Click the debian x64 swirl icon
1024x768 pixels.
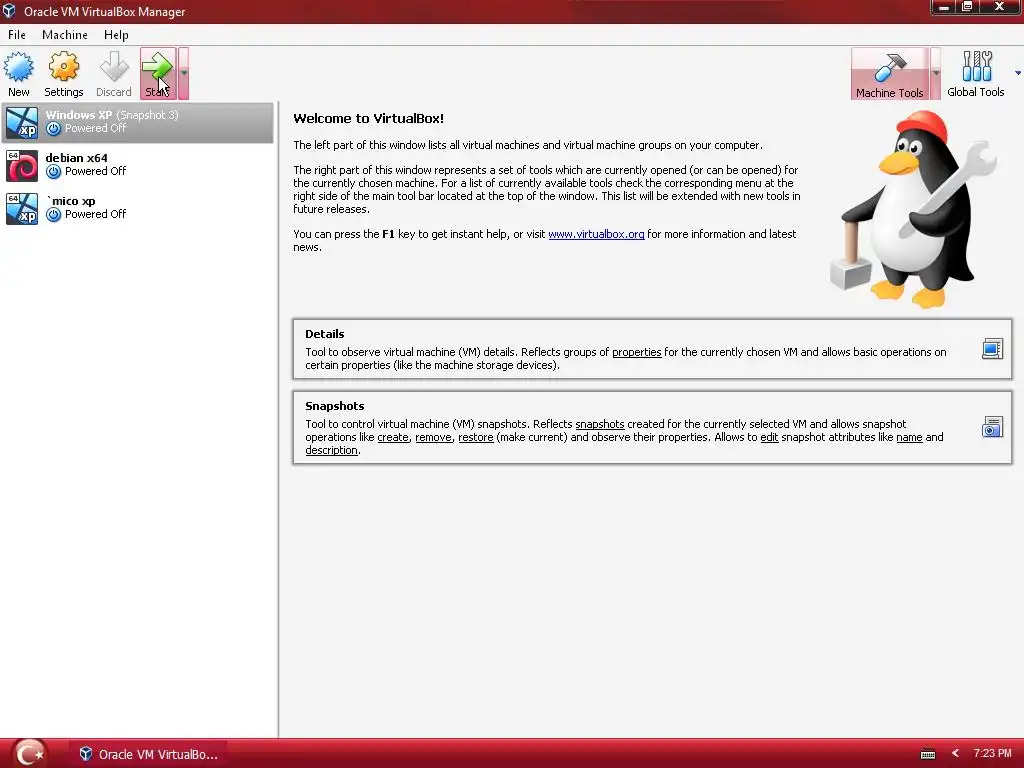point(22,165)
